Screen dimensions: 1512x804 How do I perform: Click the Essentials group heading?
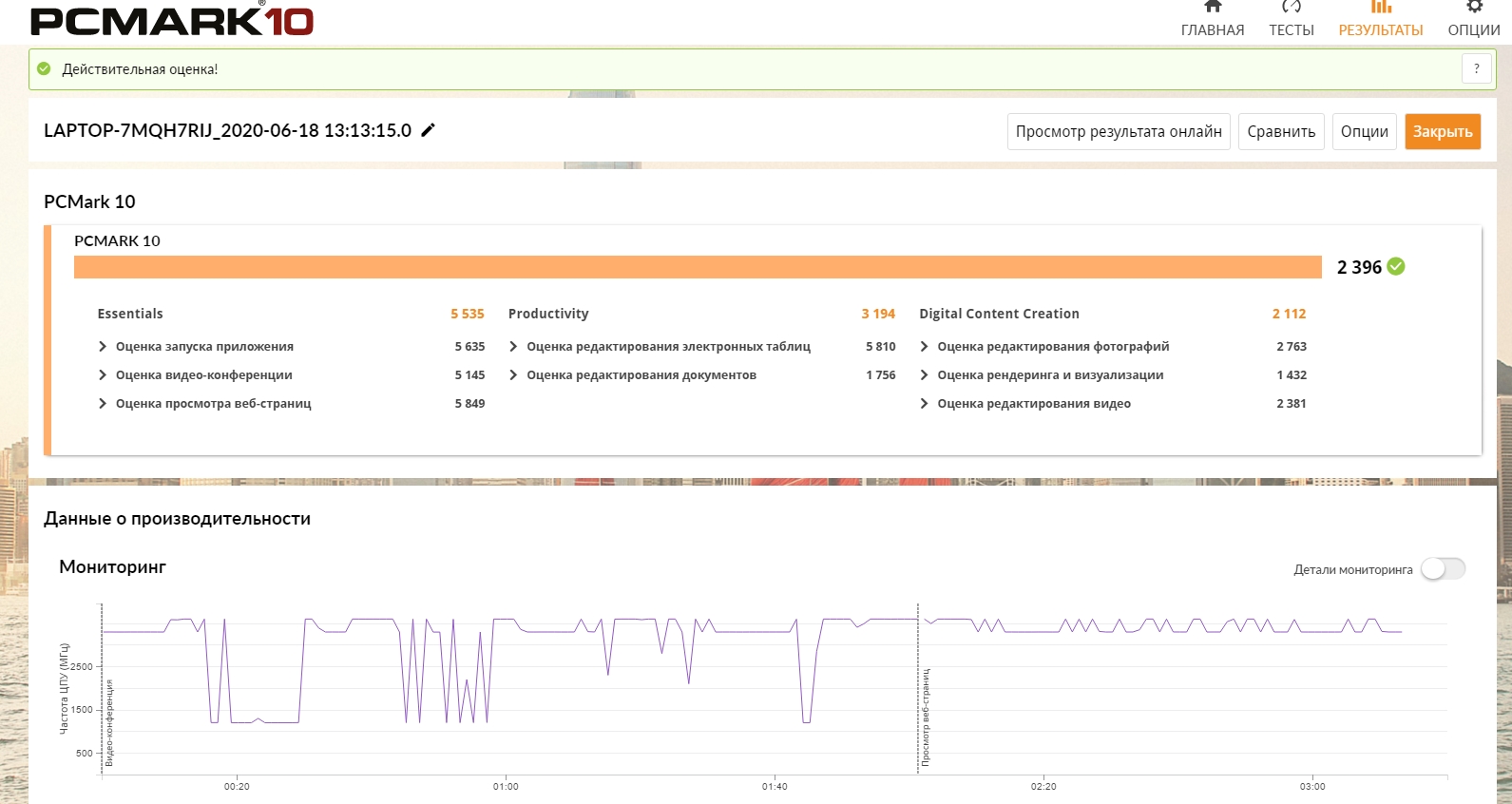(130, 314)
